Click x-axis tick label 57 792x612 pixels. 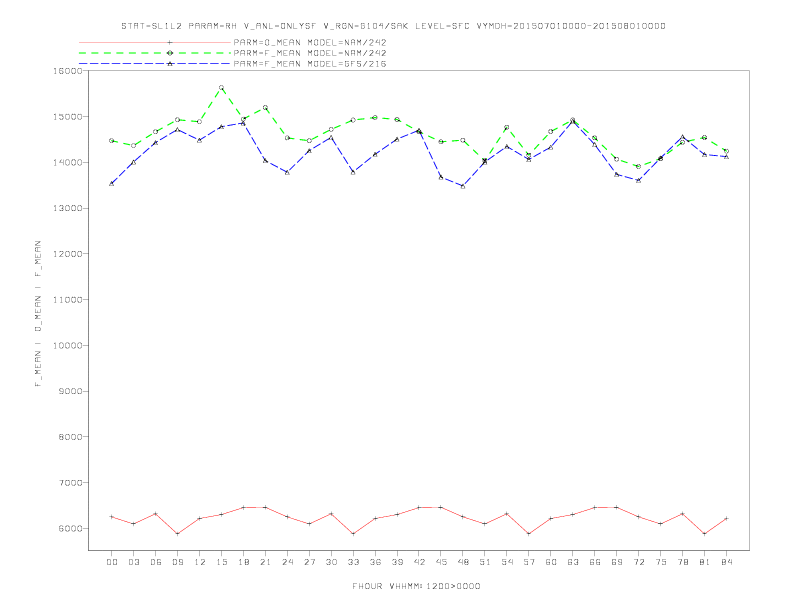click(529, 562)
